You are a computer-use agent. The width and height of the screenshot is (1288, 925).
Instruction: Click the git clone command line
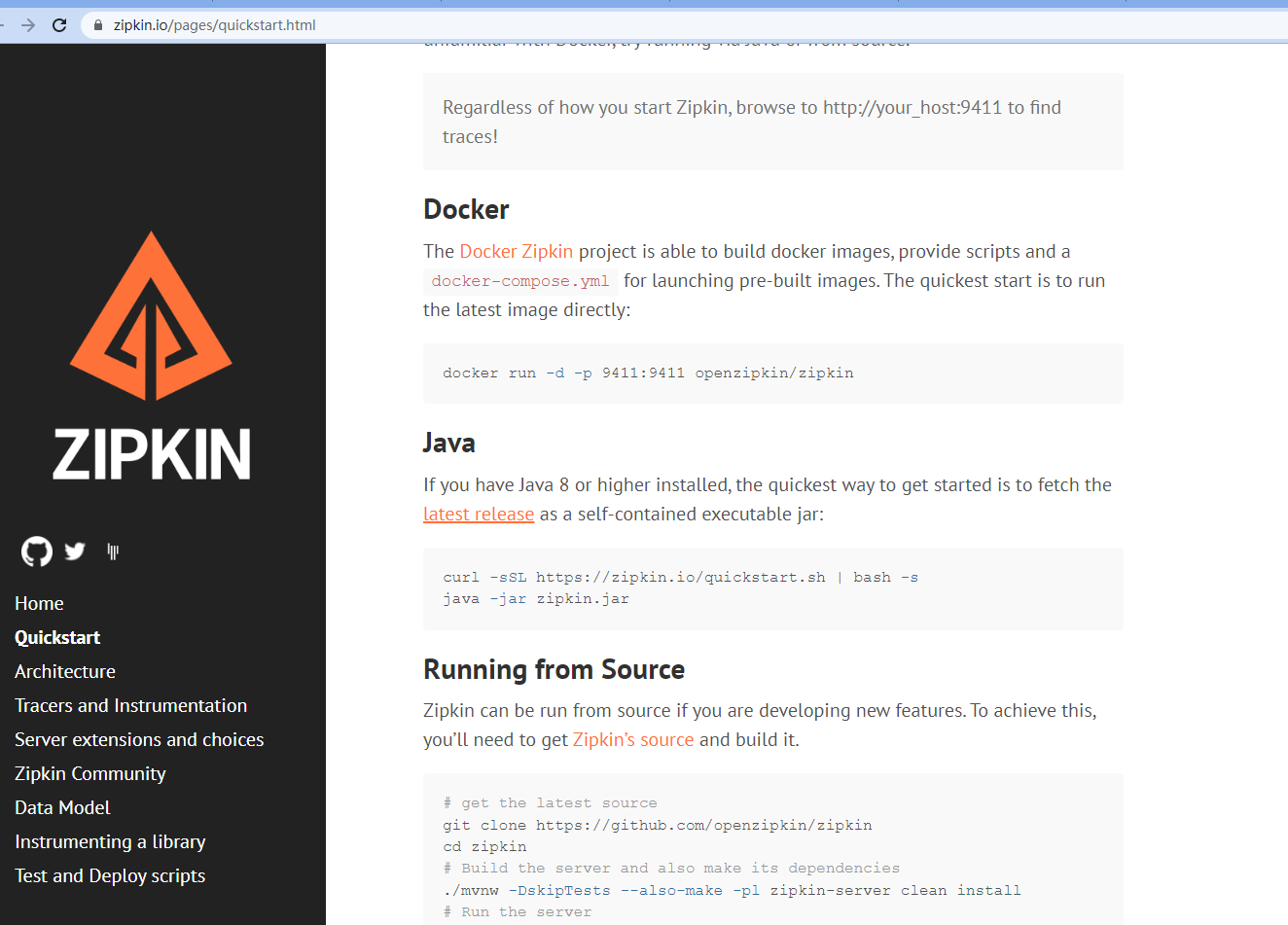[658, 825]
